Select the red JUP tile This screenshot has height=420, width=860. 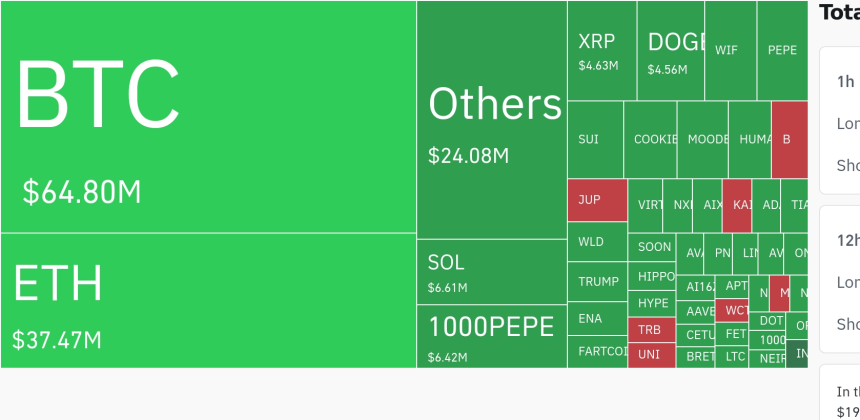tap(597, 200)
